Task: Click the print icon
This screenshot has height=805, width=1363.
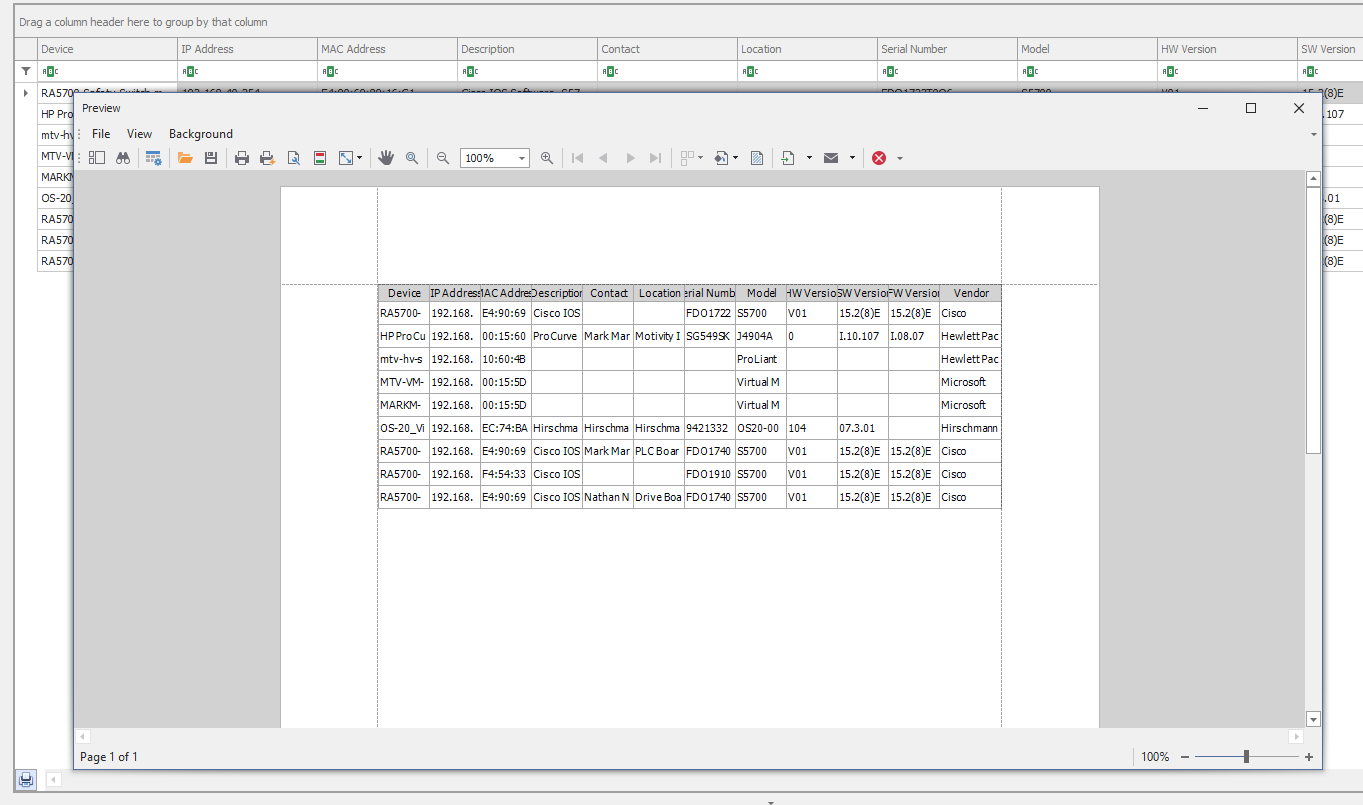Action: pyautogui.click(x=241, y=158)
